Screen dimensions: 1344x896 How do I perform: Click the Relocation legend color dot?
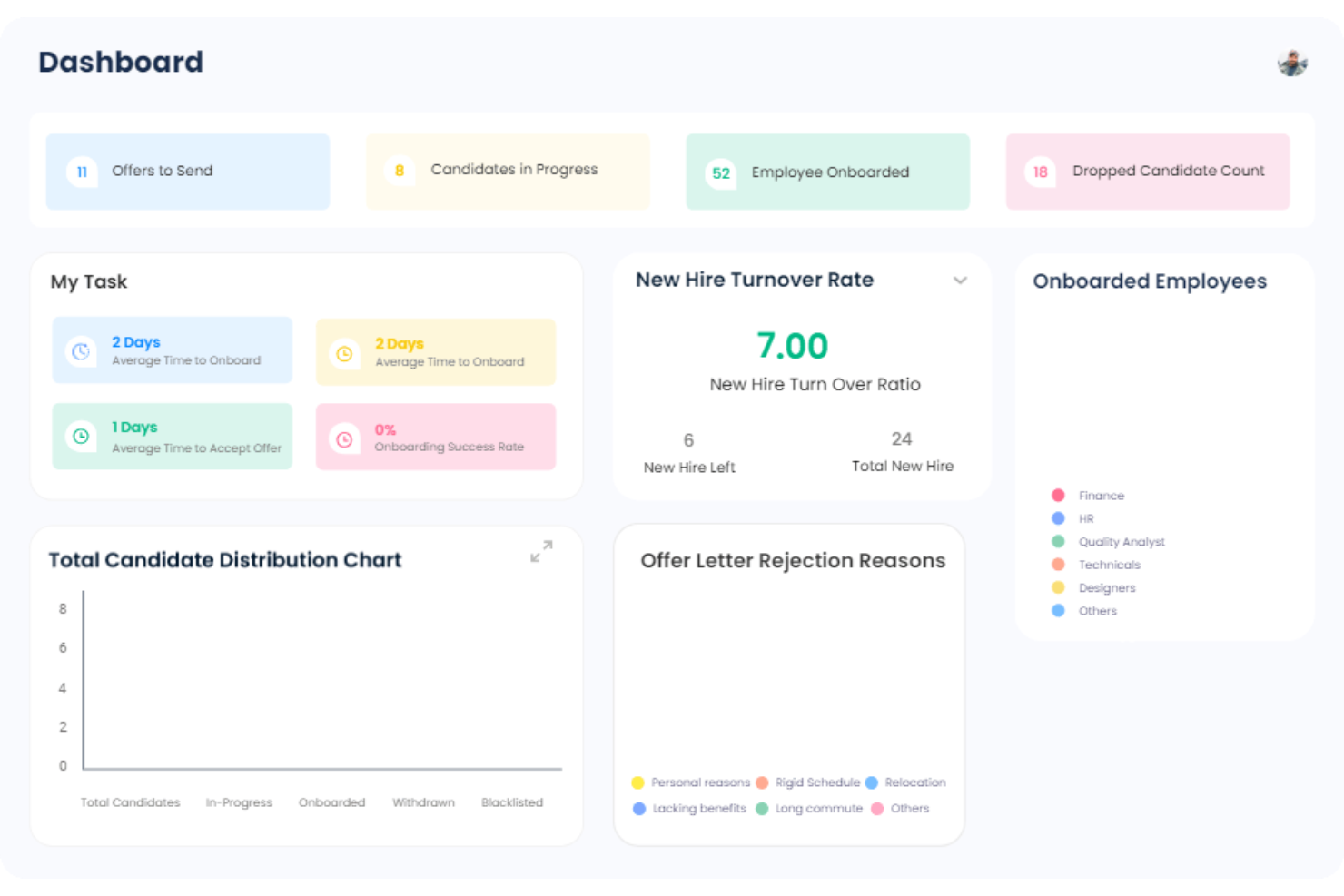(872, 783)
